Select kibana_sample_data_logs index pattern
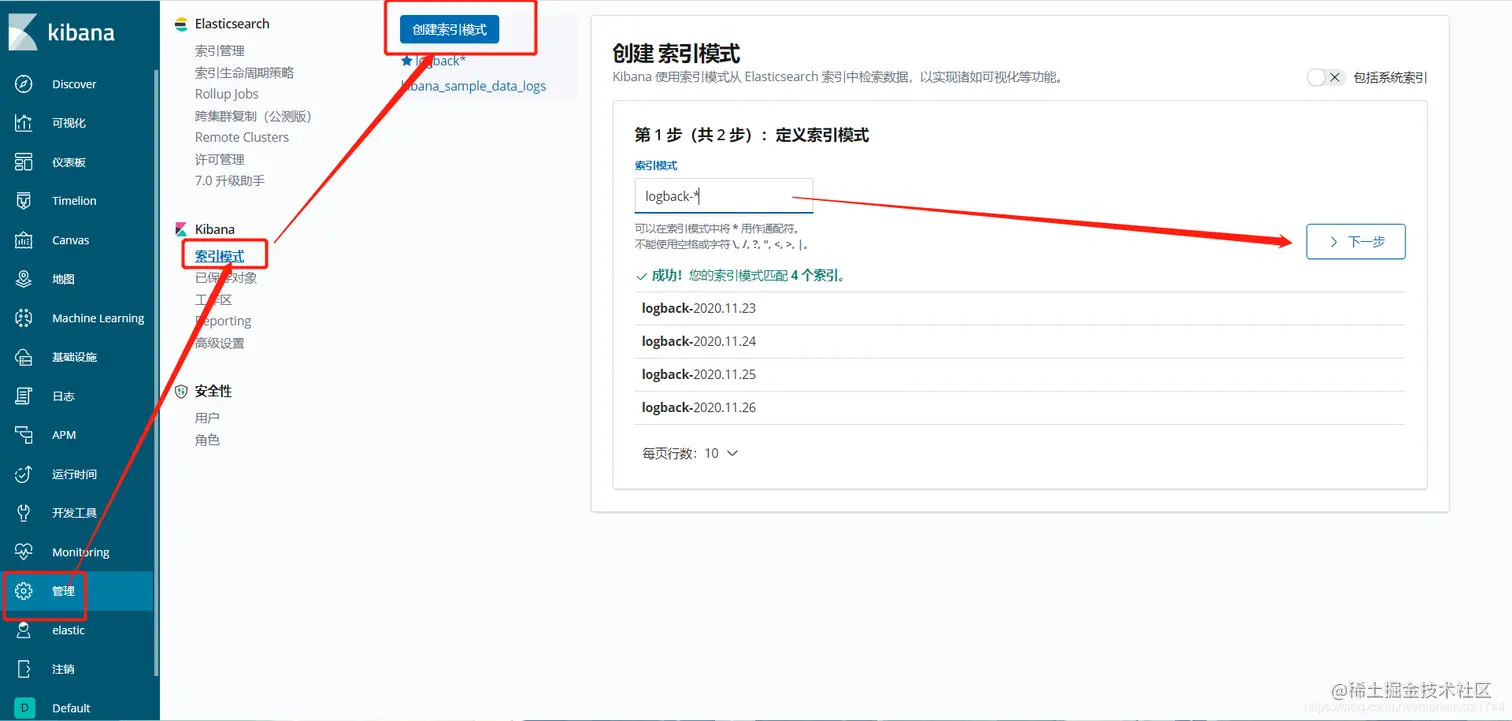1512x721 pixels. point(474,86)
